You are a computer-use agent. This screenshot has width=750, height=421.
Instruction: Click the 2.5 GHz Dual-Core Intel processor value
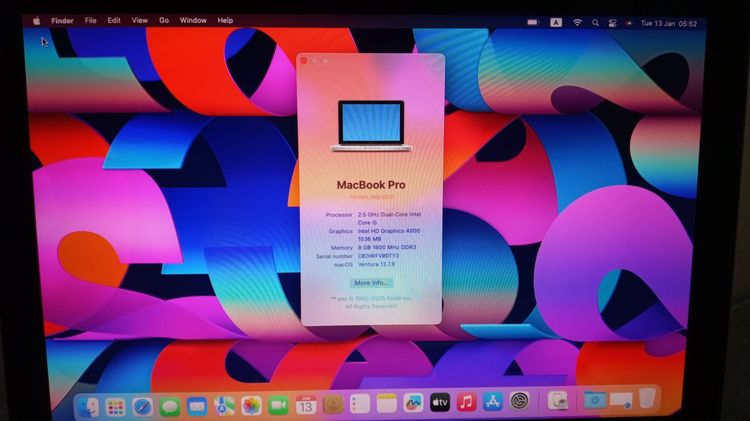pos(389,219)
